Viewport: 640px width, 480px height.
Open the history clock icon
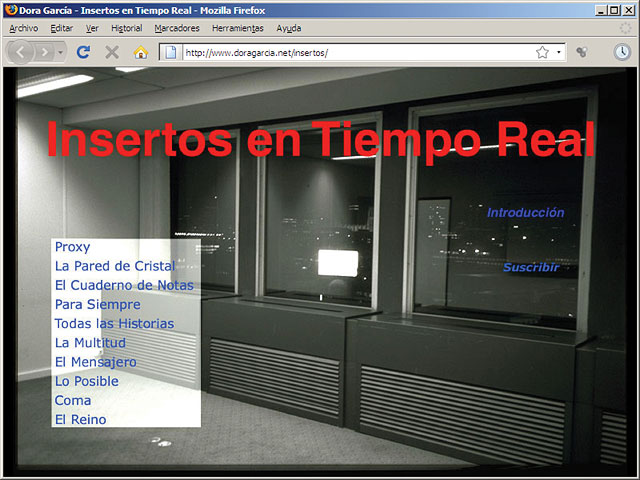622,52
